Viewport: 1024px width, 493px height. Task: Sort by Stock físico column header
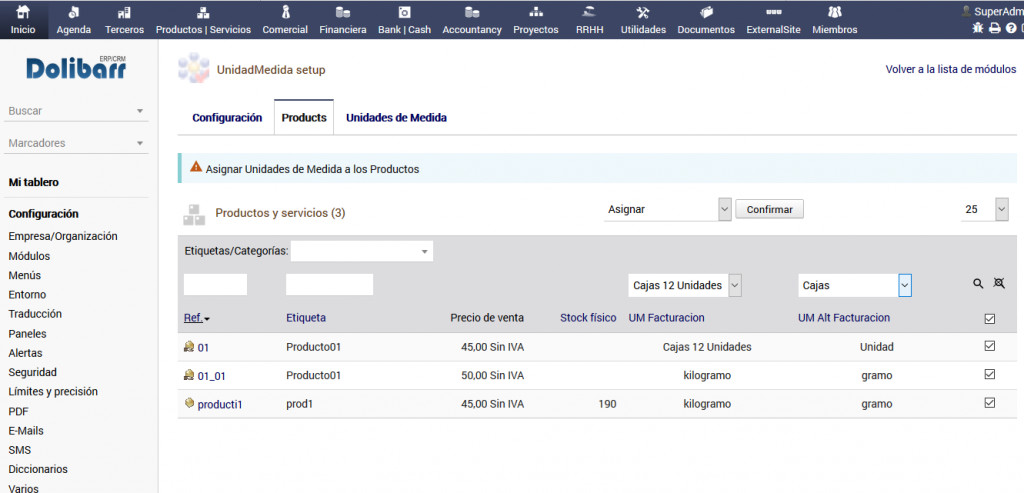click(588, 318)
